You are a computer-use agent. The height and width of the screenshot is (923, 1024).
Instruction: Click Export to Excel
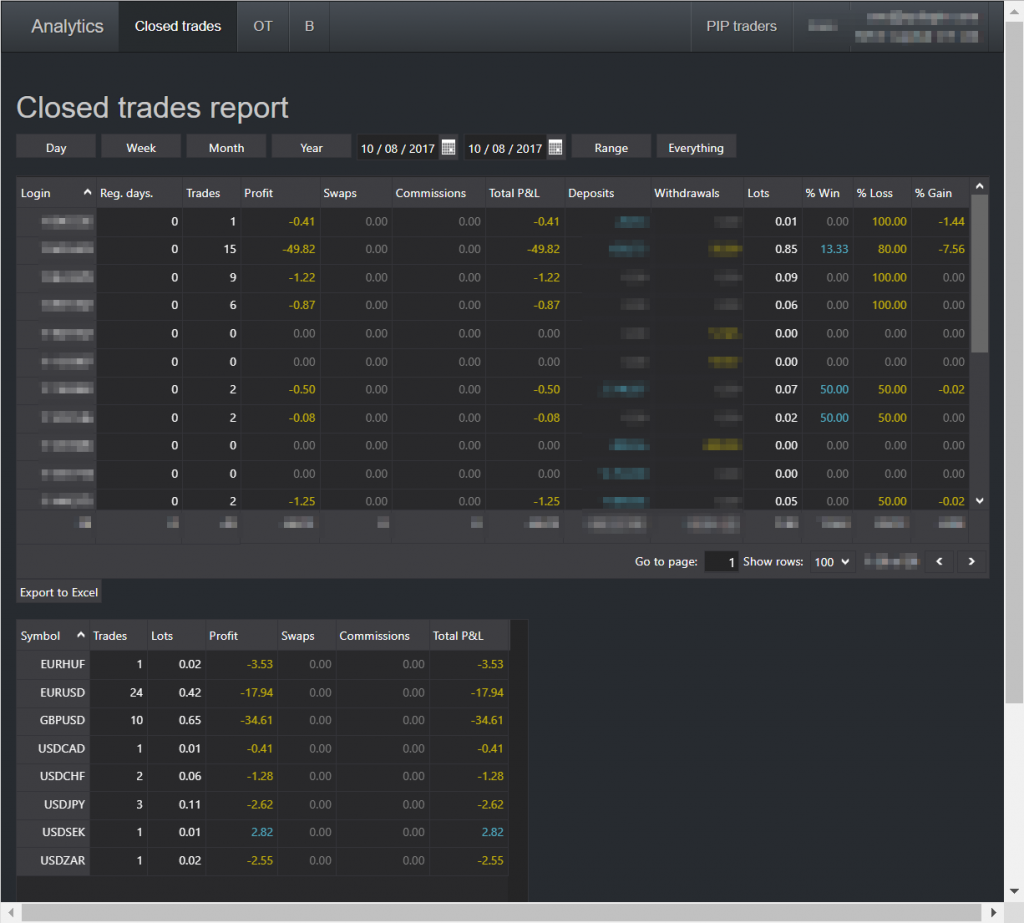(x=58, y=591)
